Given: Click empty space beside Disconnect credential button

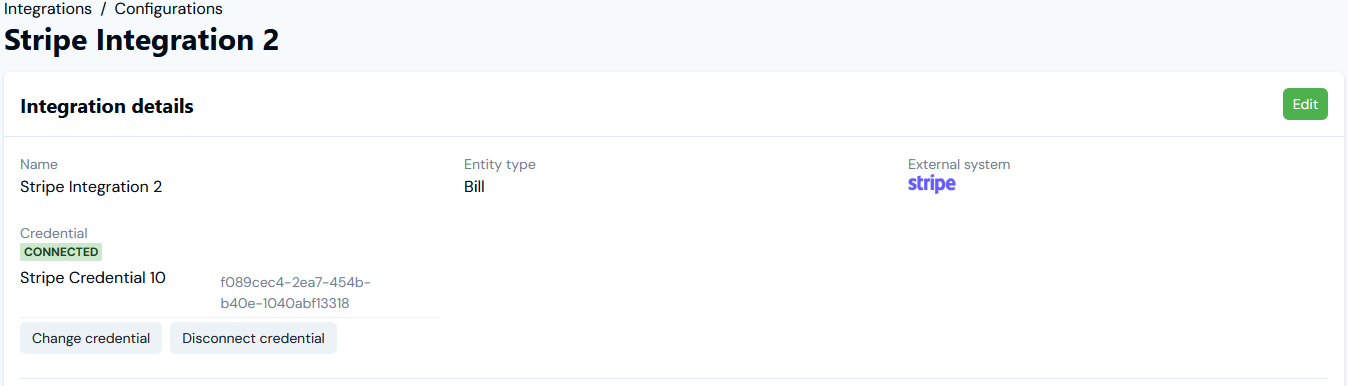Looking at the screenshot, I should tap(390, 338).
